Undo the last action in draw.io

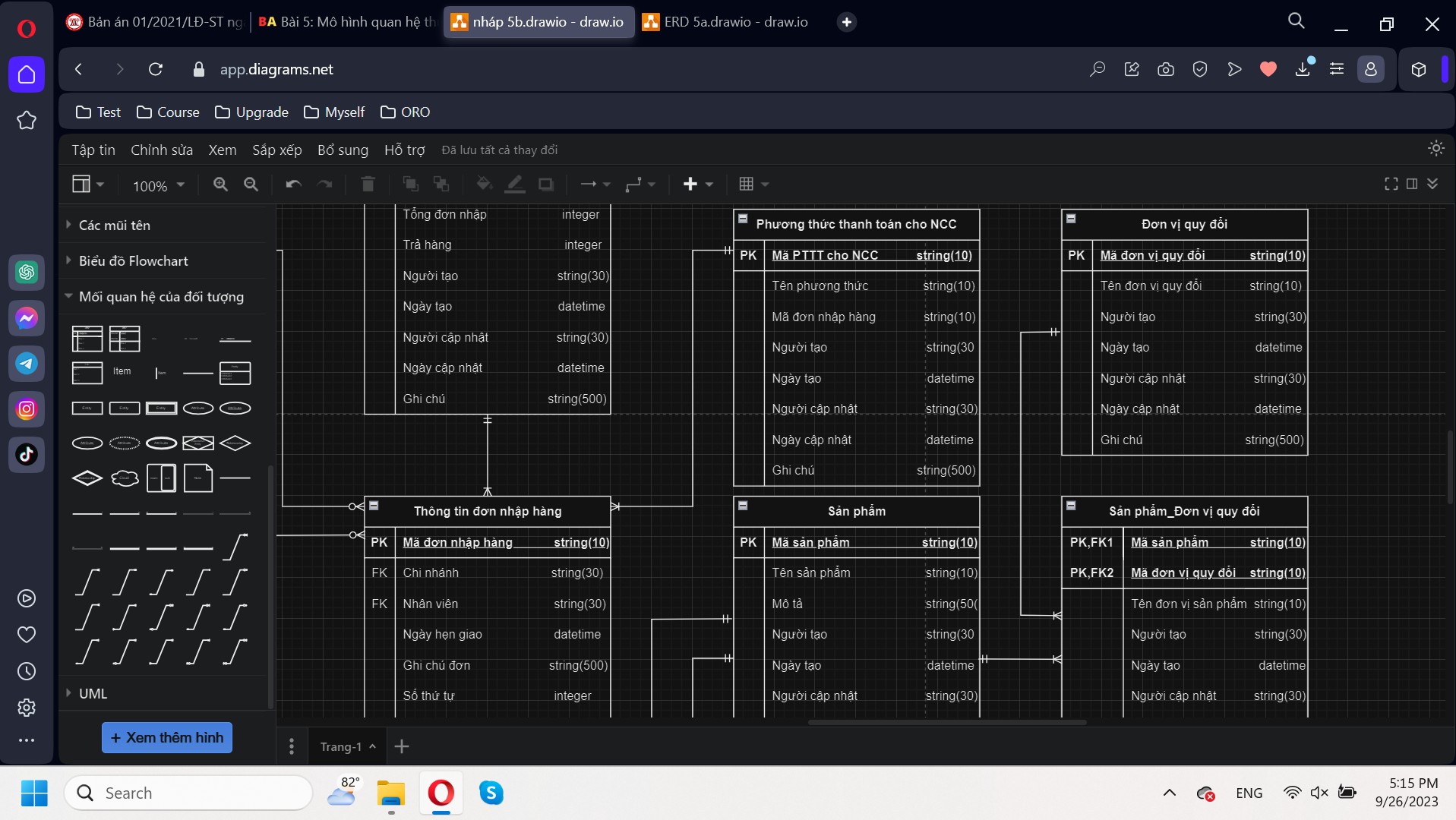point(293,184)
